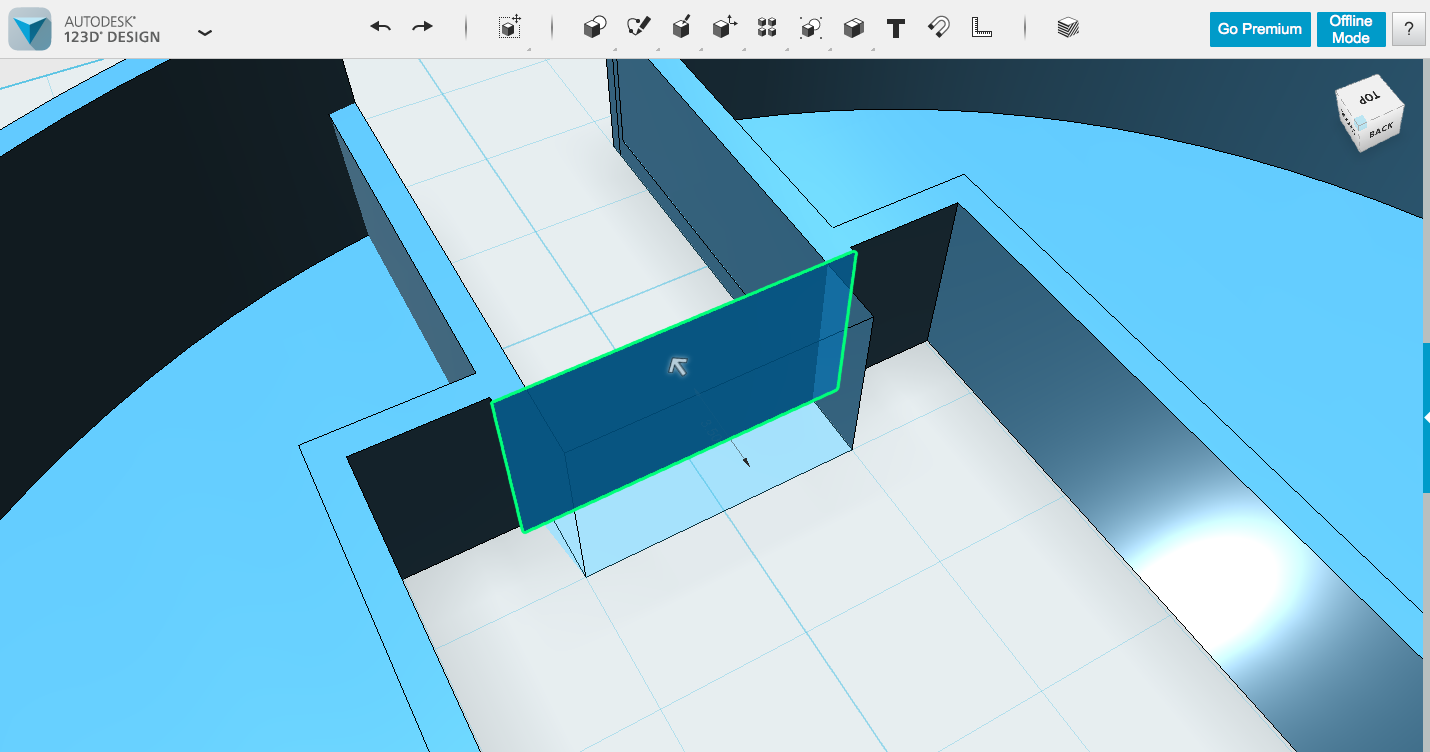Select the Primitives tool

pos(594,28)
